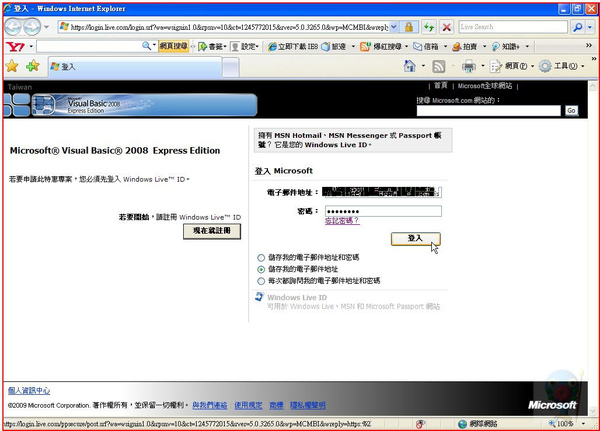Click the Microsoft.com search text field
The image size is (600, 431).
coord(489,111)
